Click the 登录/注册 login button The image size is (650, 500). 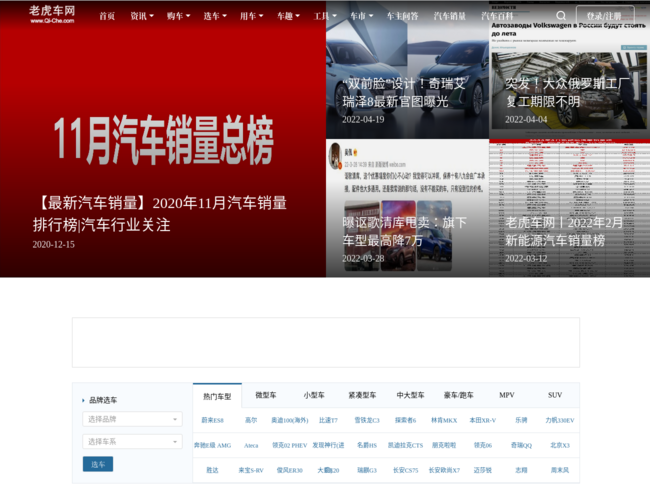[604, 16]
